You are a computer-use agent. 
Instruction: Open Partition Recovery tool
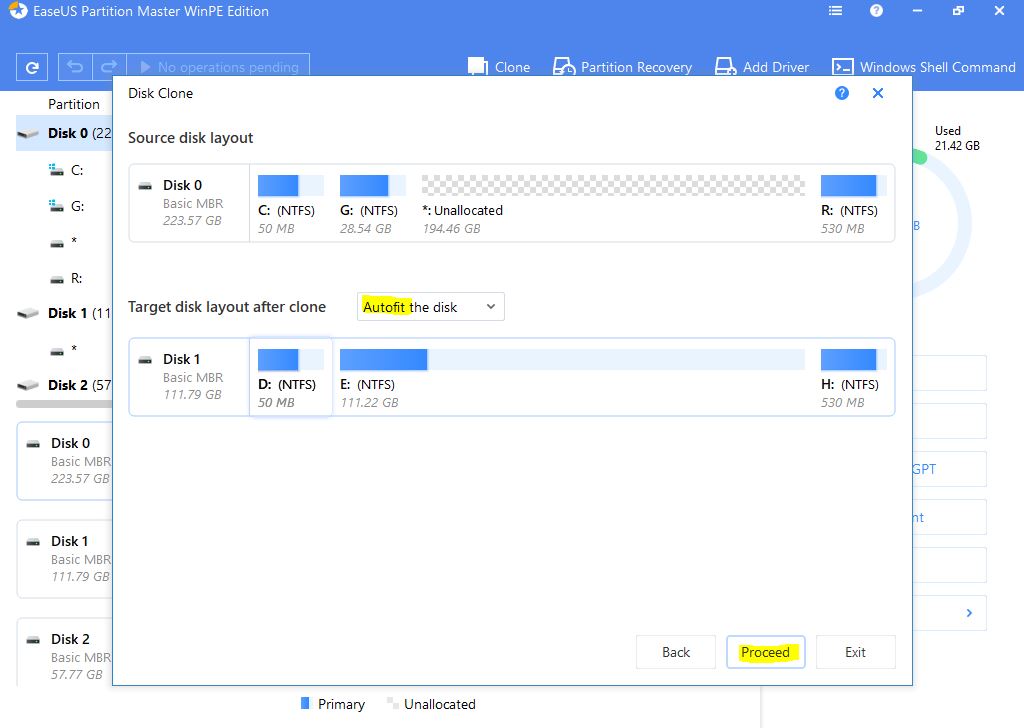622,67
